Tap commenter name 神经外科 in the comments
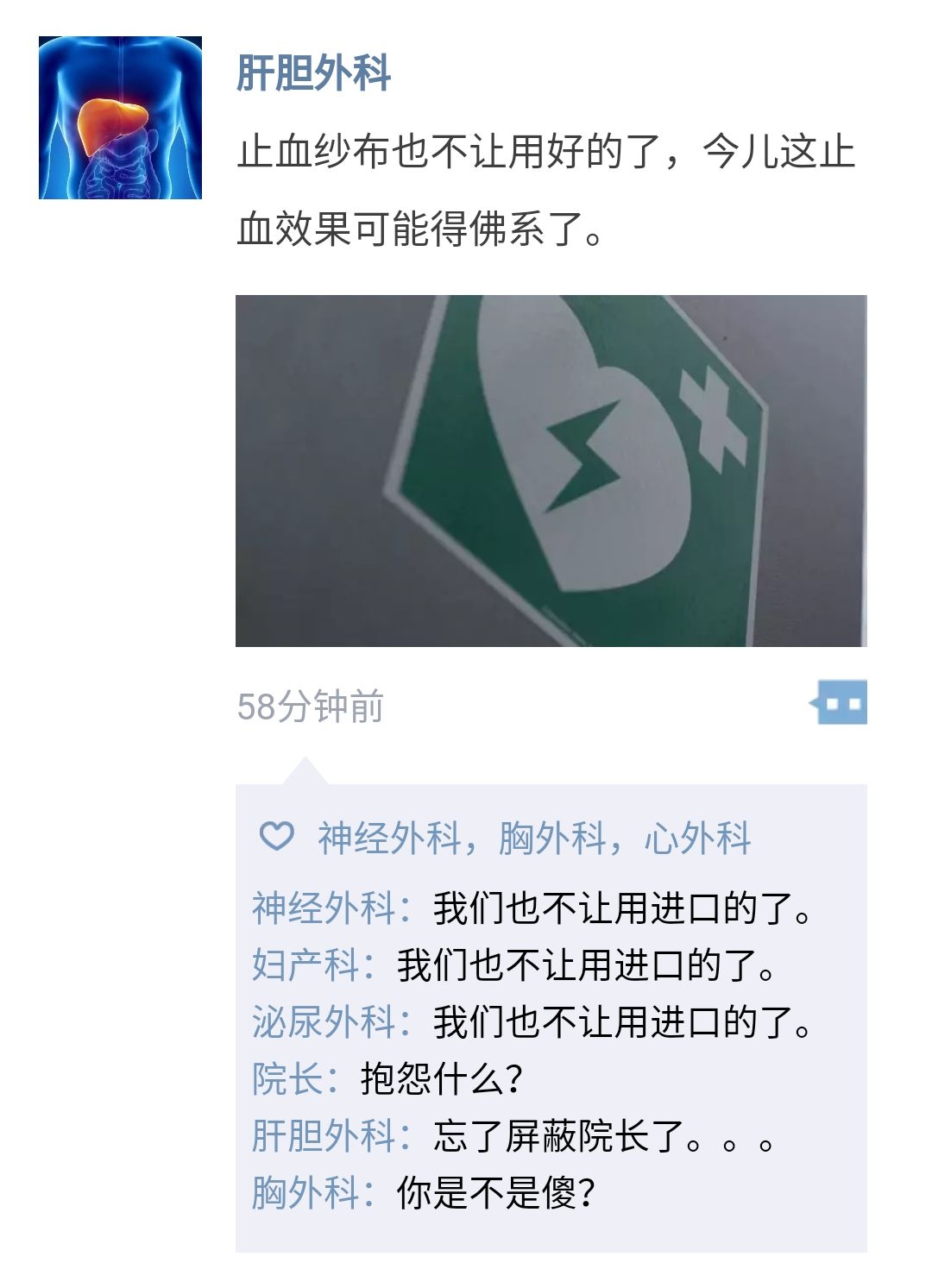Screen dimensions: 932x1288 [324, 908]
